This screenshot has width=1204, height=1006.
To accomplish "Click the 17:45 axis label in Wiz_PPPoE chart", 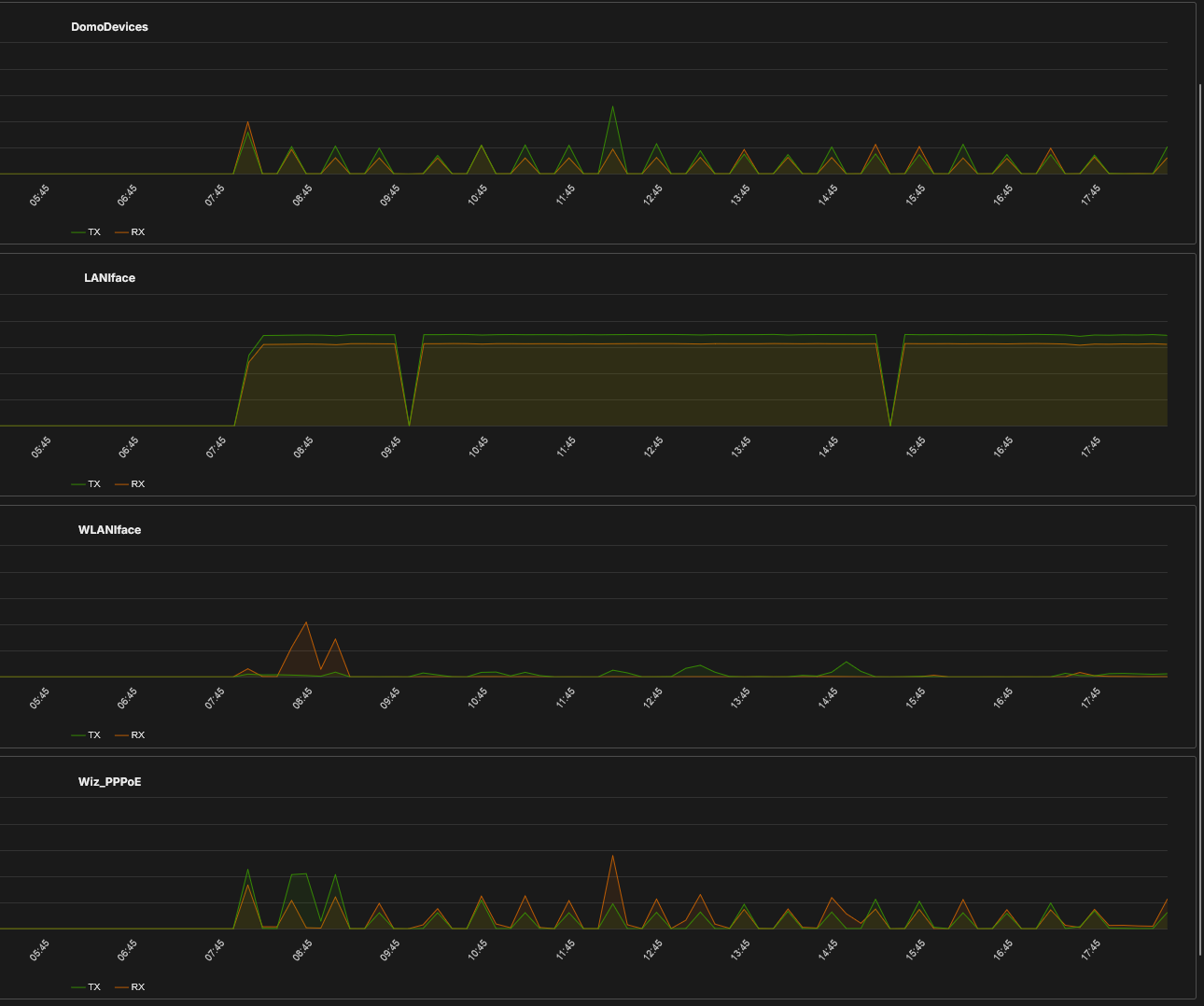I will click(1090, 950).
